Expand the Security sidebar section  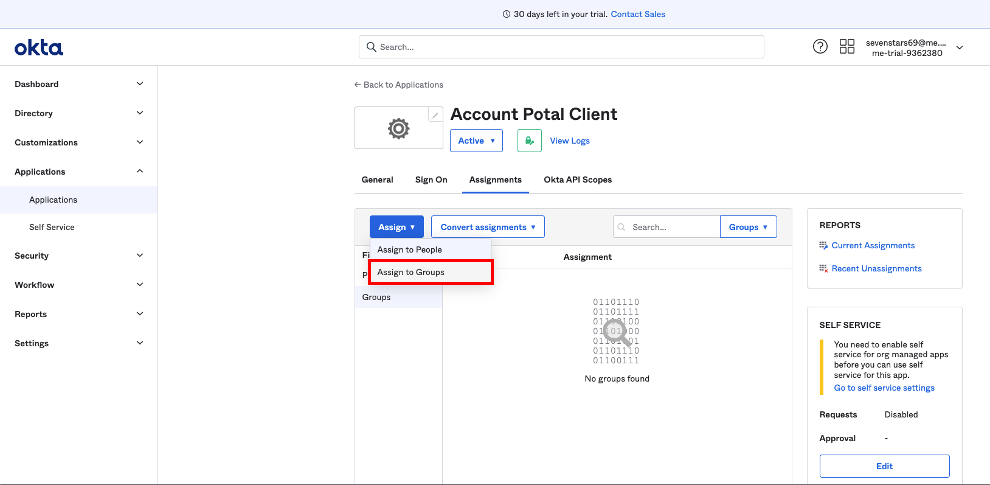78,256
